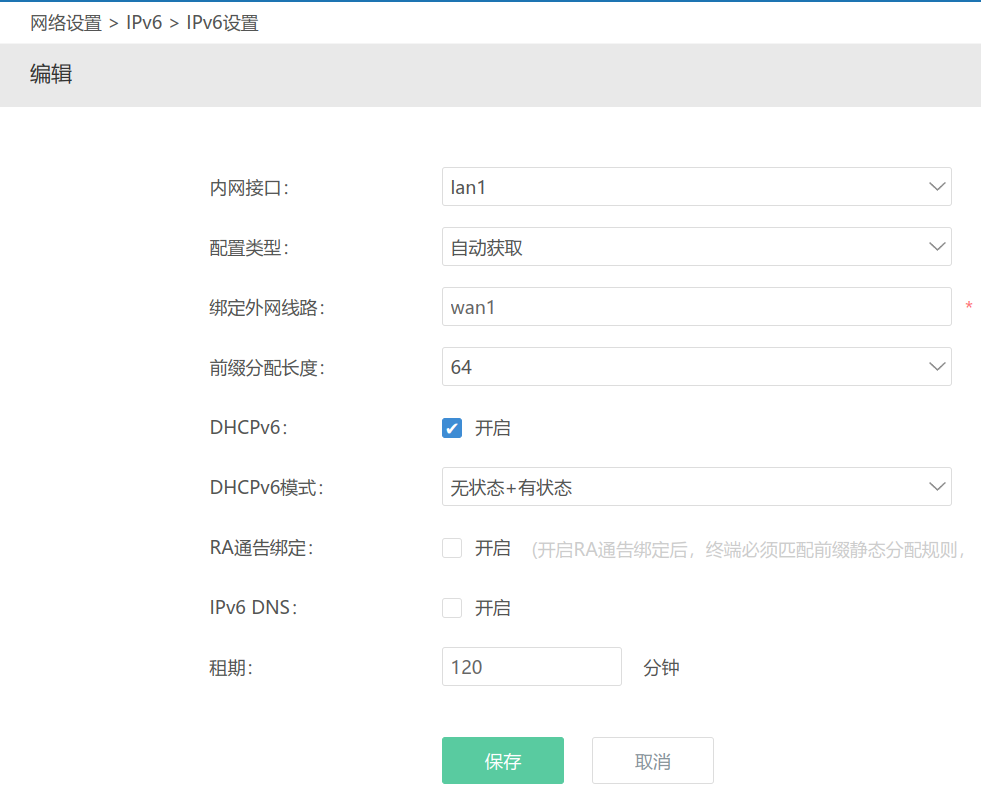Click IPv6设置 in the breadcrumb
This screenshot has width=981, height=808.
point(222,23)
